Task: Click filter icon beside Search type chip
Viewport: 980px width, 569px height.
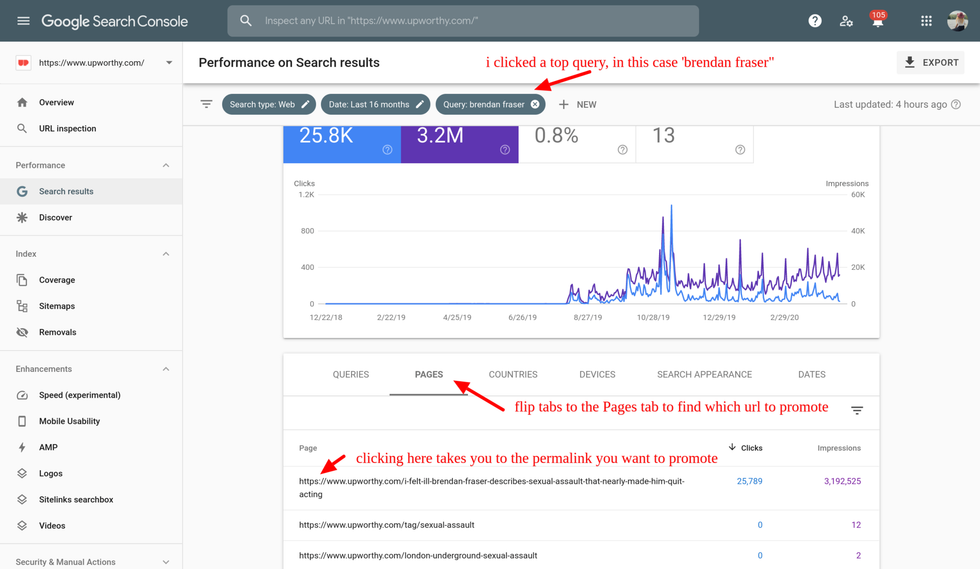Action: click(x=206, y=104)
